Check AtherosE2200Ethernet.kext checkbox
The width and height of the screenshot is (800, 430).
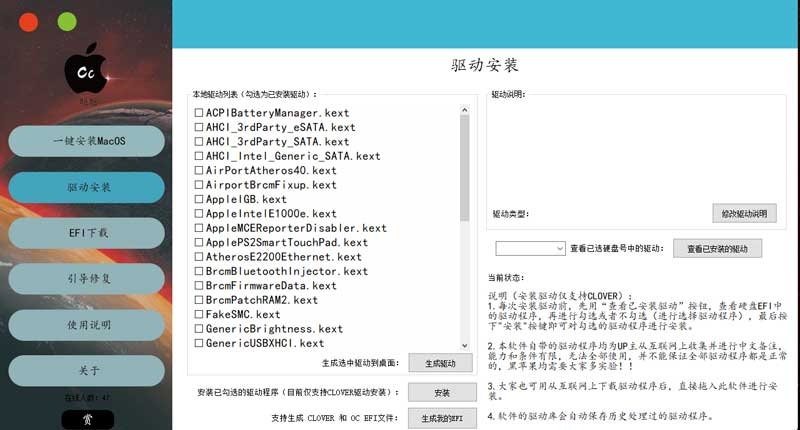(x=198, y=256)
